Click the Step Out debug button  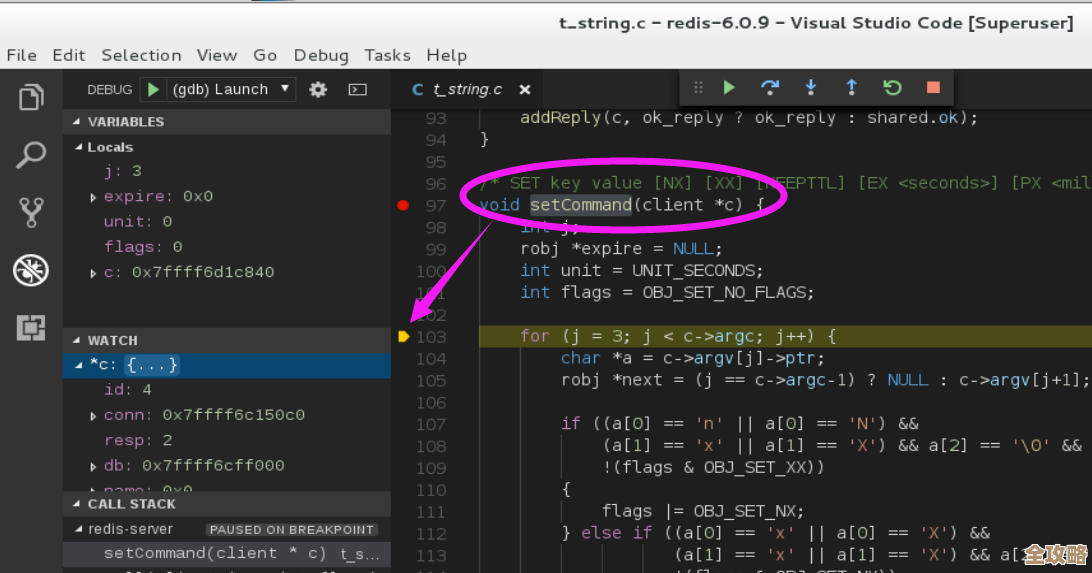click(x=851, y=88)
